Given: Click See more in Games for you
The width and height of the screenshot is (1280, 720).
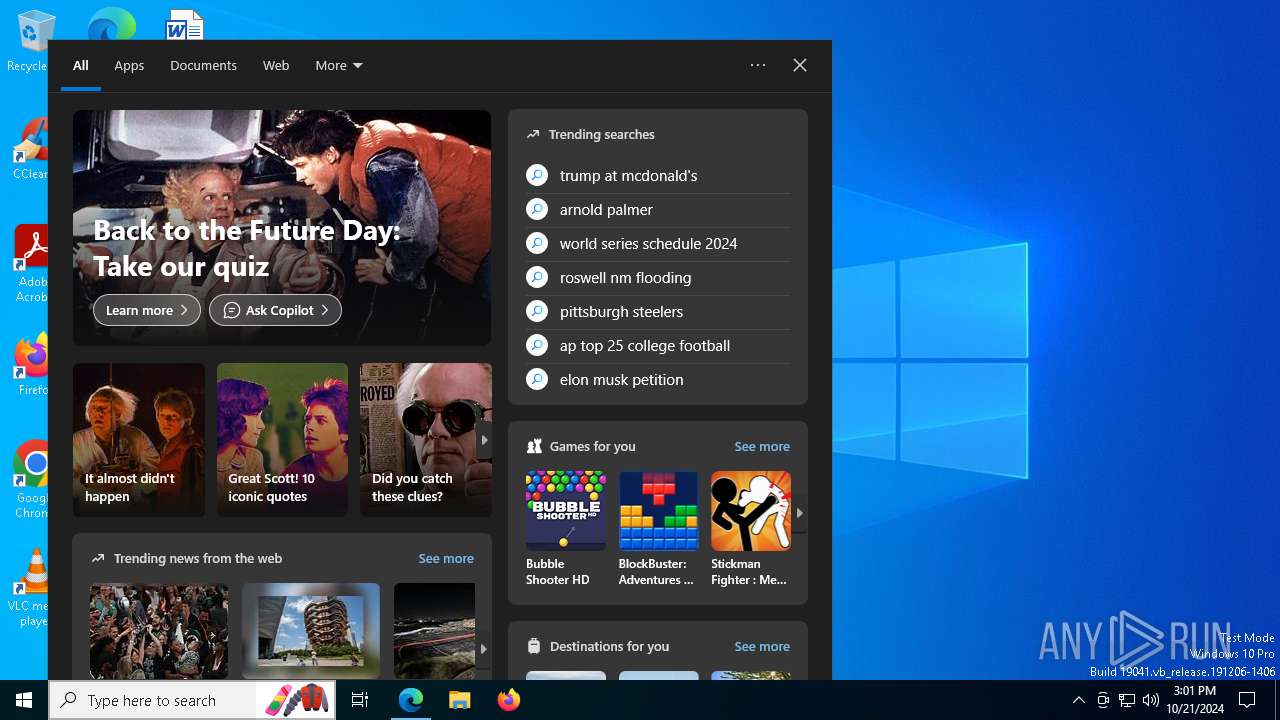Looking at the screenshot, I should click(x=762, y=446).
